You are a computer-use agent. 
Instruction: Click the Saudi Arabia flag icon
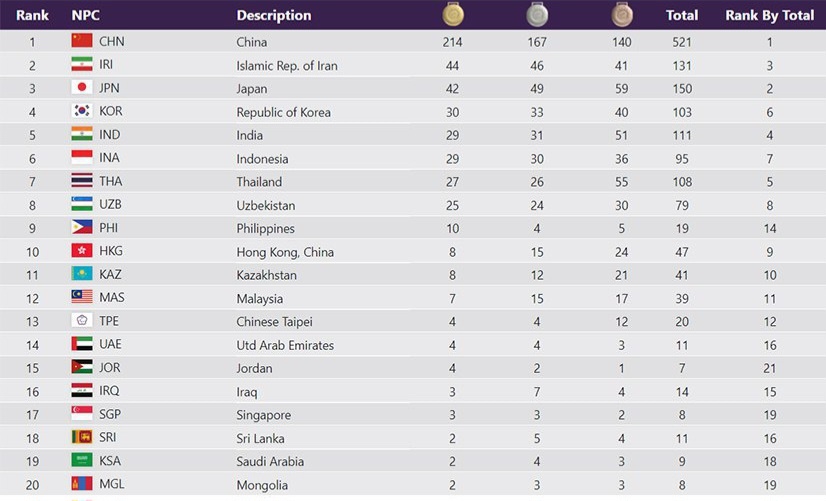(x=82, y=460)
